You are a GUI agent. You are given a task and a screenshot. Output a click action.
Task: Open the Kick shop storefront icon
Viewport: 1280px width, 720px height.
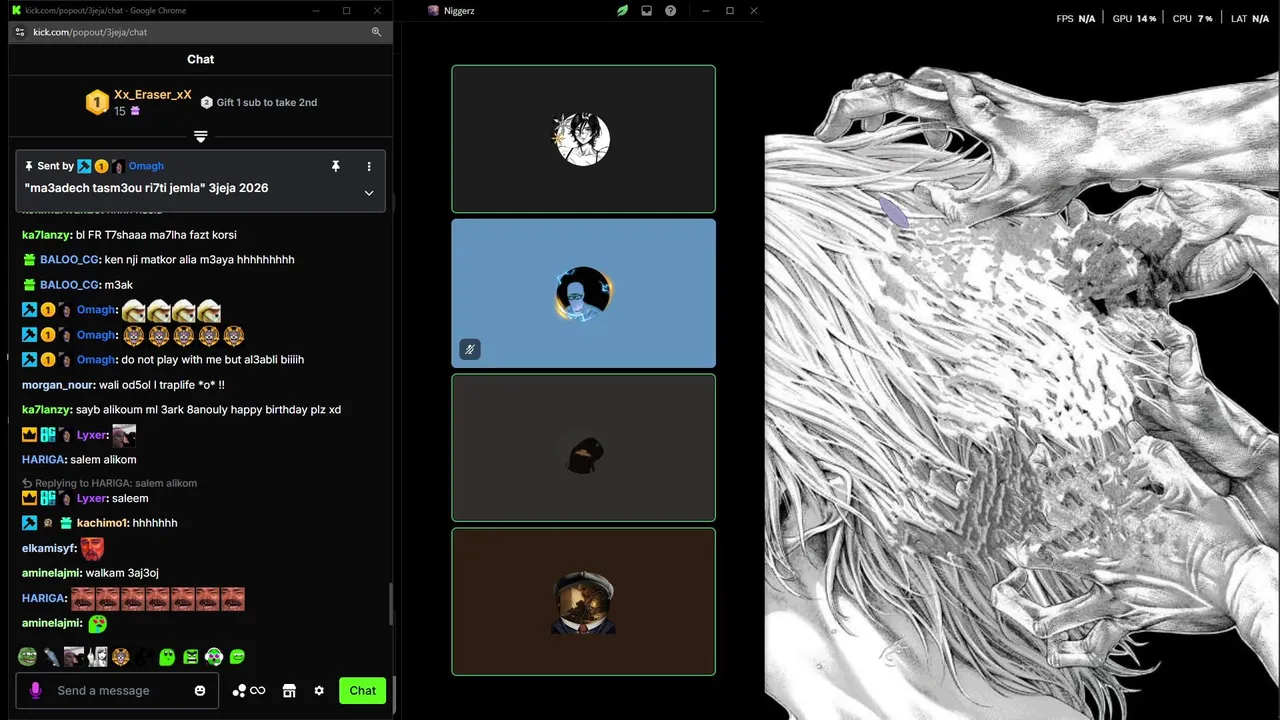(290, 691)
